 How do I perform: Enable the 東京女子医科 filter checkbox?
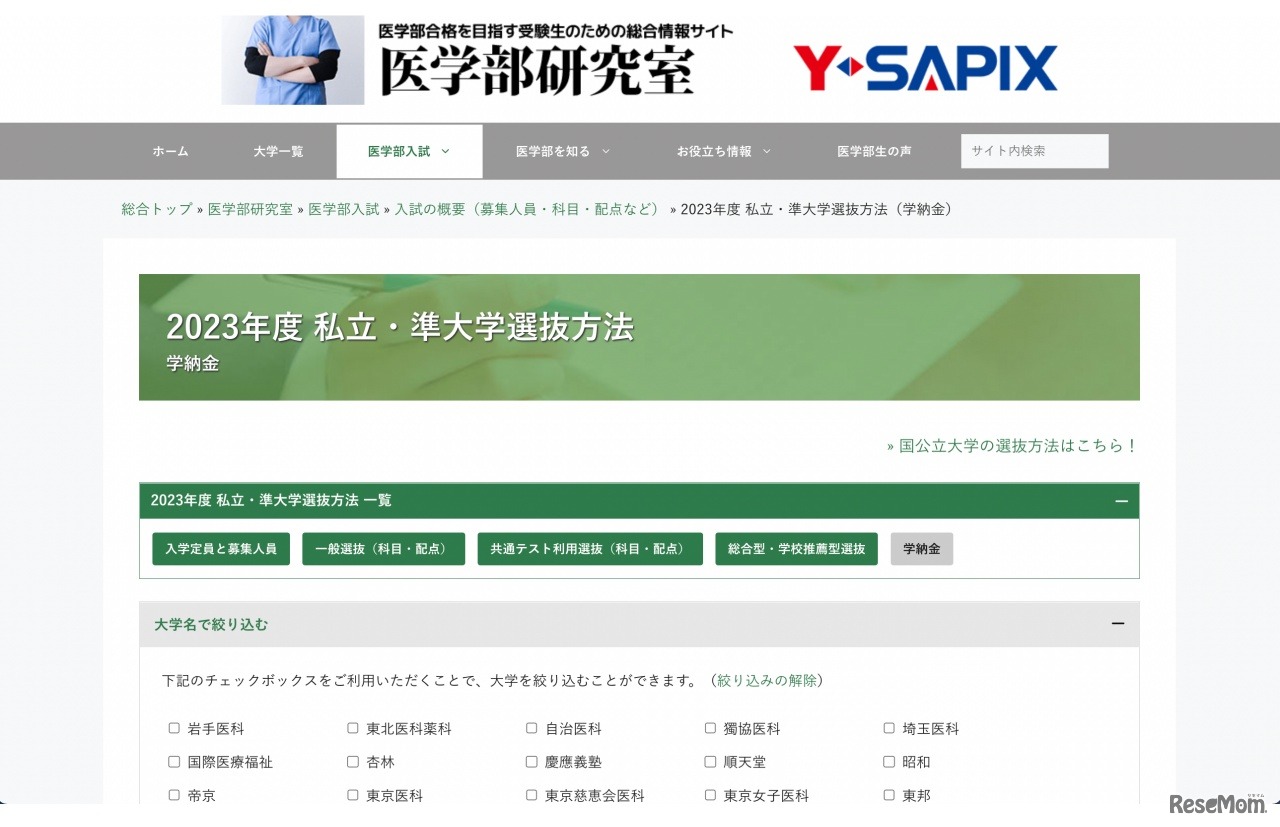coord(710,795)
